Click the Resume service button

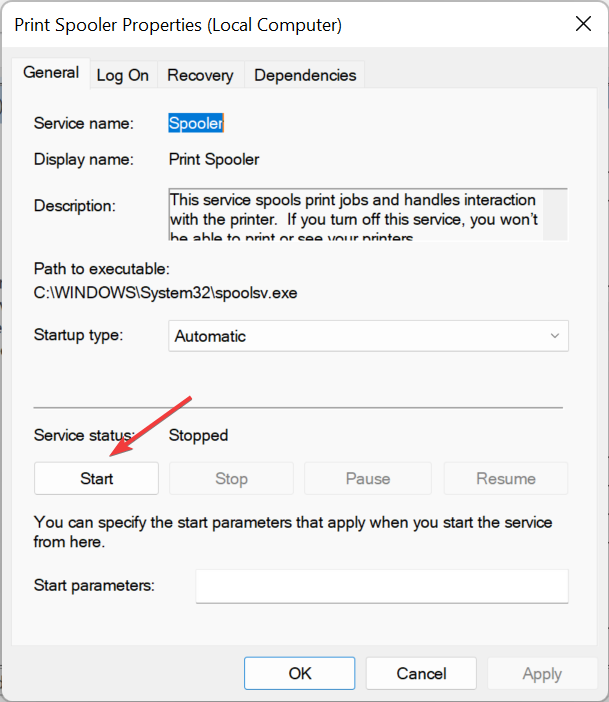point(505,478)
